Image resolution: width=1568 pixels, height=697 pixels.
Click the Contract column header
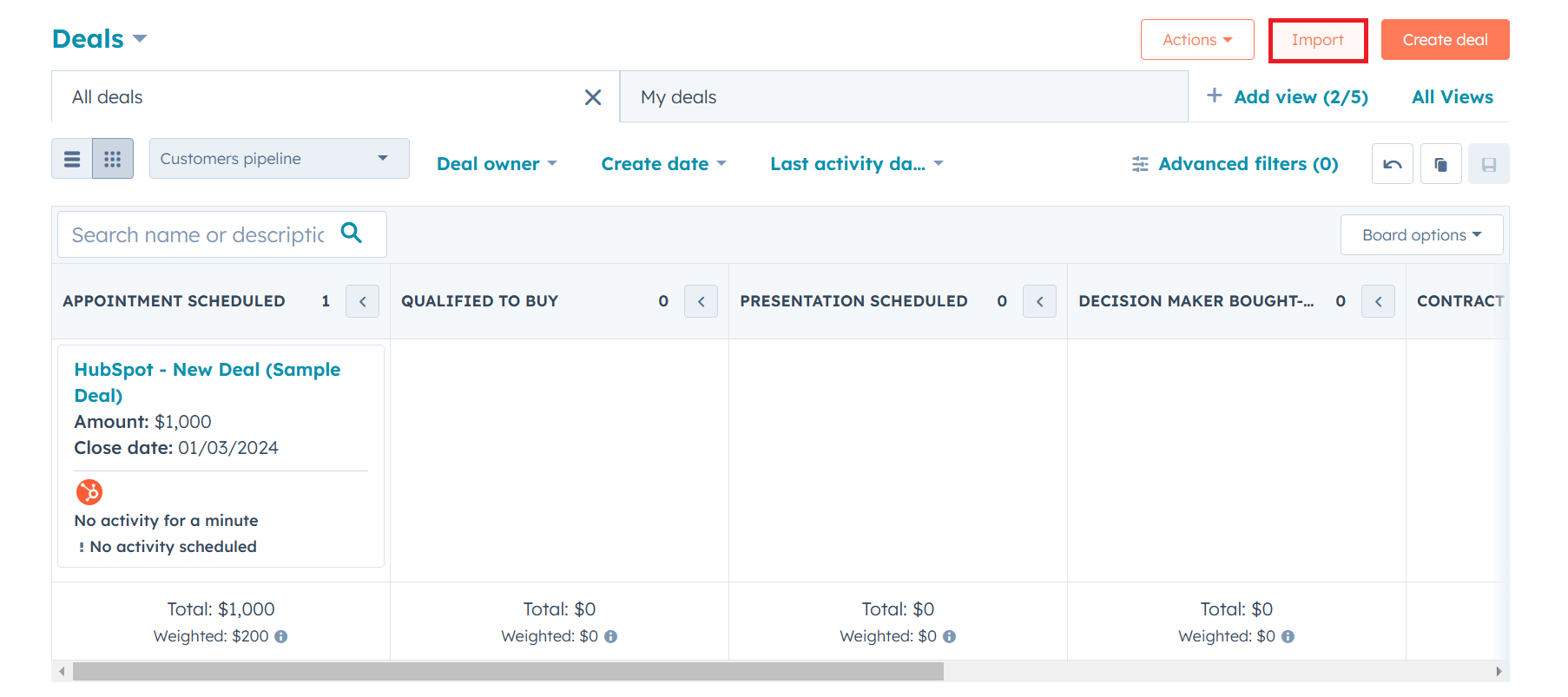1460,301
